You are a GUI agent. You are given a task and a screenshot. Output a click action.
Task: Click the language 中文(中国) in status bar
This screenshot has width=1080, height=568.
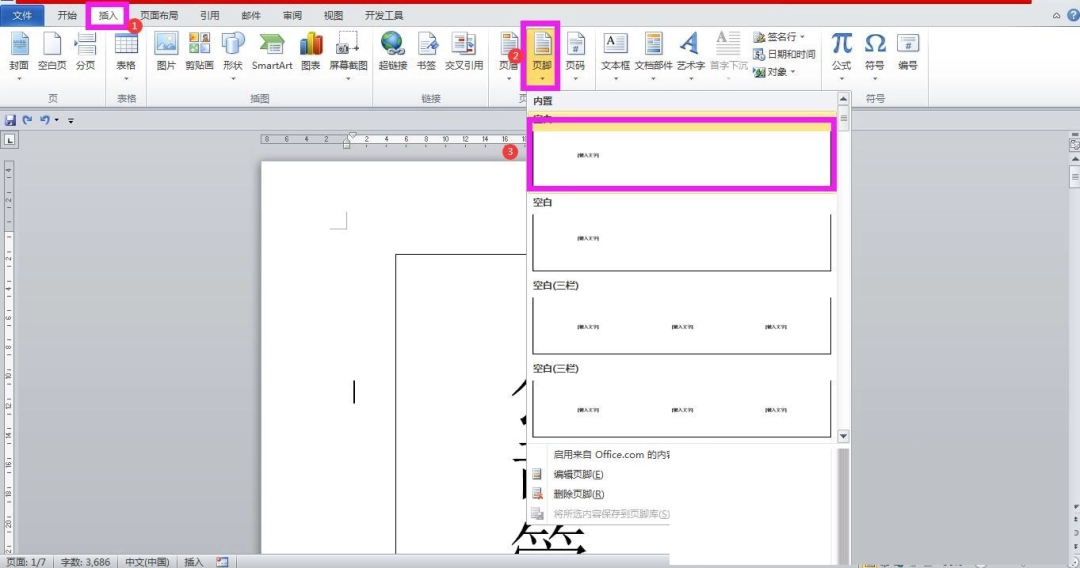point(147,562)
